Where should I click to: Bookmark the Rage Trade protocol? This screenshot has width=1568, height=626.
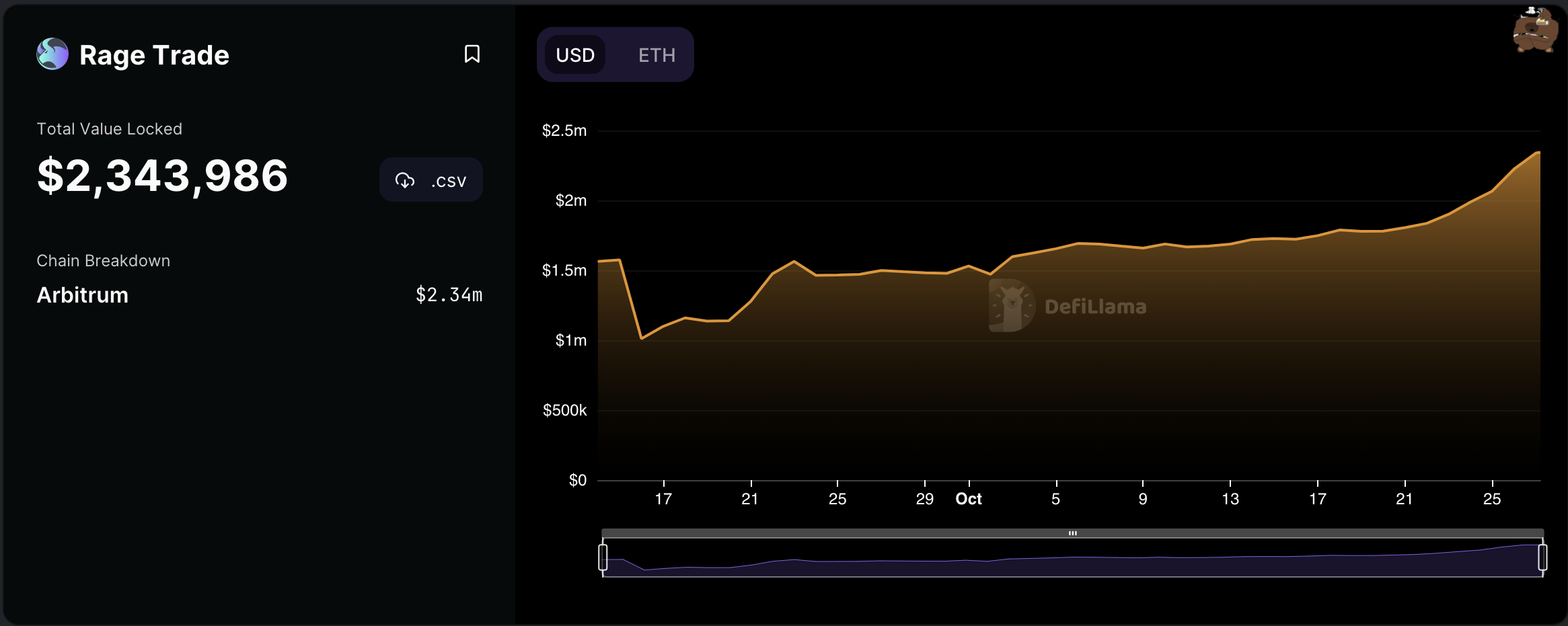pos(472,54)
